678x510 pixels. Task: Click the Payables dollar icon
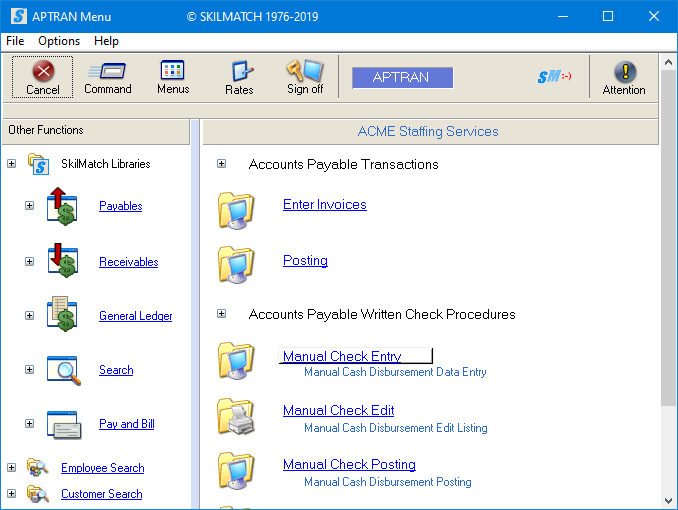(x=62, y=206)
